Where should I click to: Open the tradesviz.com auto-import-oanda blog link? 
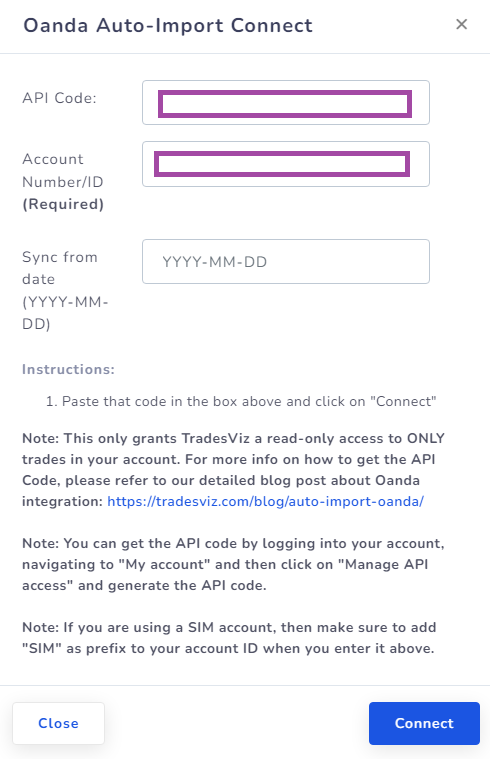click(x=265, y=501)
